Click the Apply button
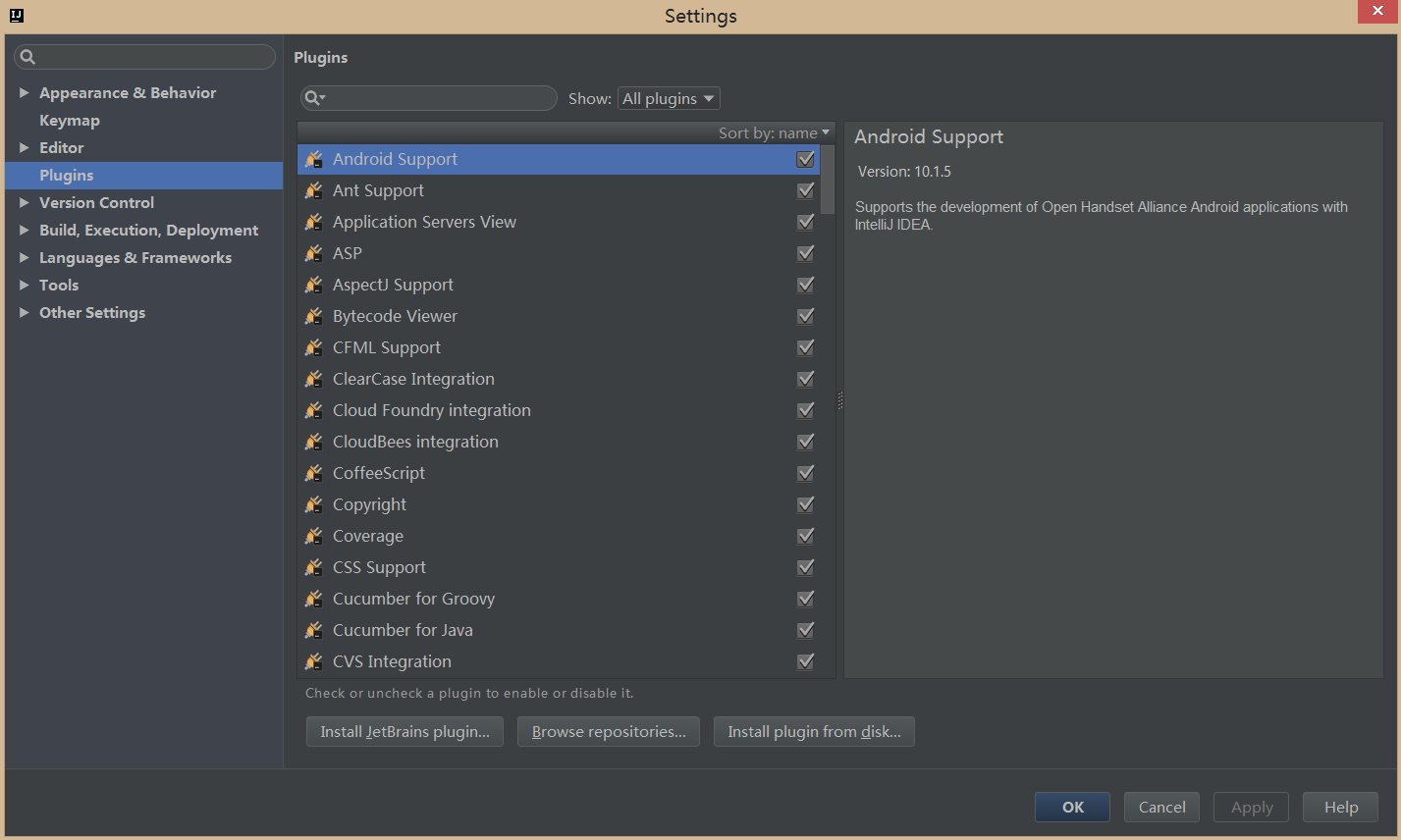Screen dimensions: 1401x840 [1251, 807]
